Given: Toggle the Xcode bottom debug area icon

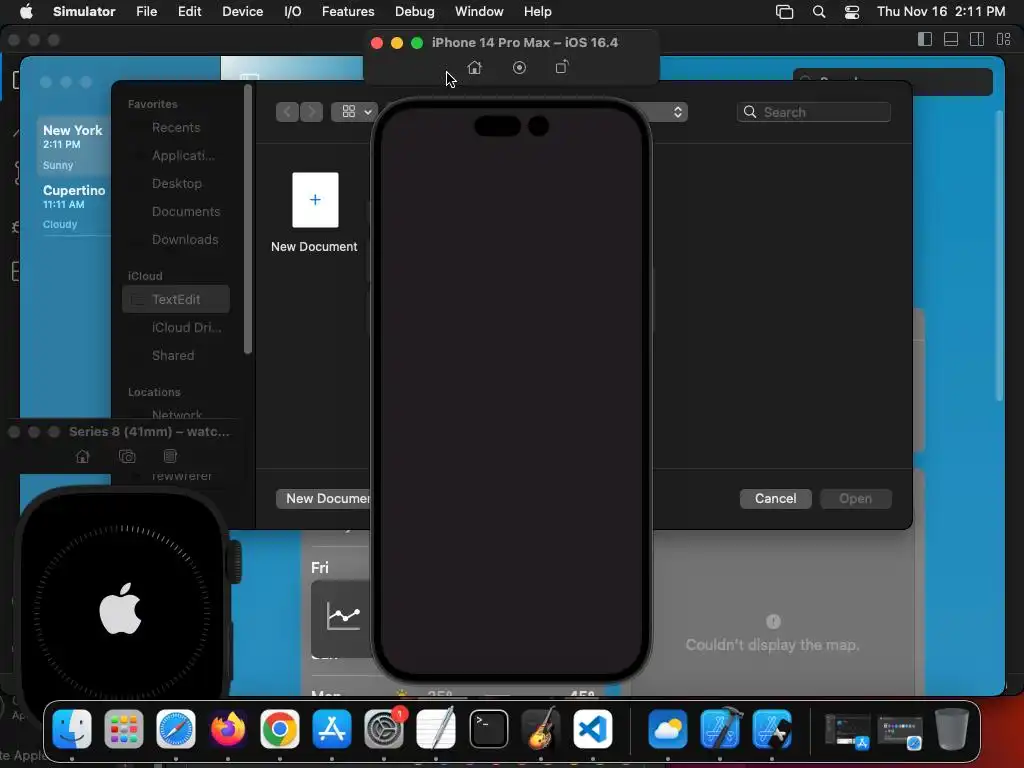Looking at the screenshot, I should (x=951, y=39).
